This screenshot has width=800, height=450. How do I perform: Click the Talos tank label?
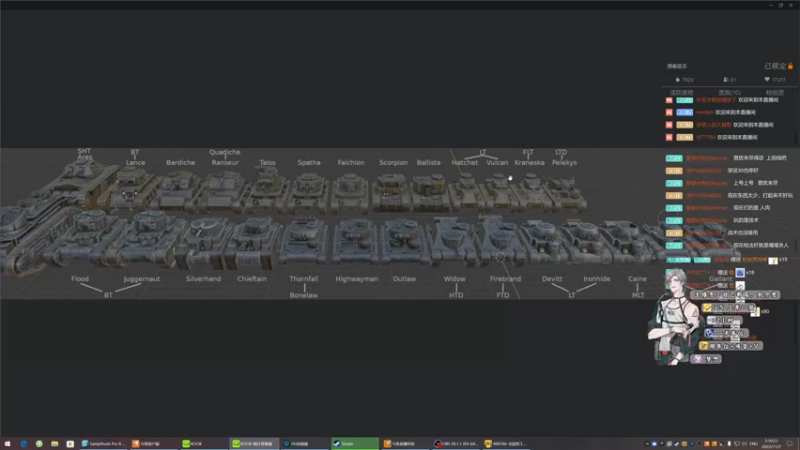click(267, 163)
